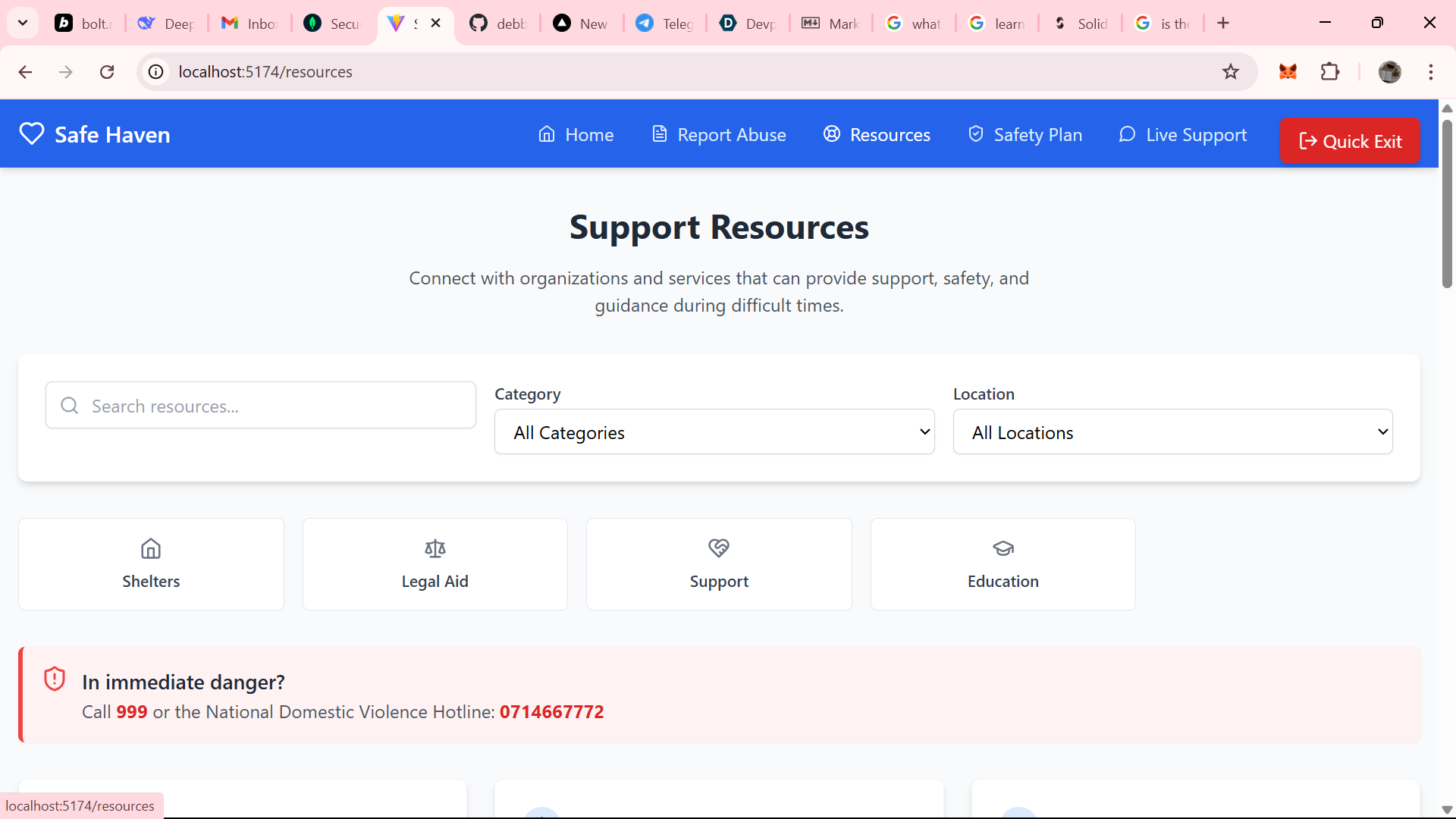The width and height of the screenshot is (1456, 819).
Task: Switch to the GitHub debb tab
Action: click(497, 23)
